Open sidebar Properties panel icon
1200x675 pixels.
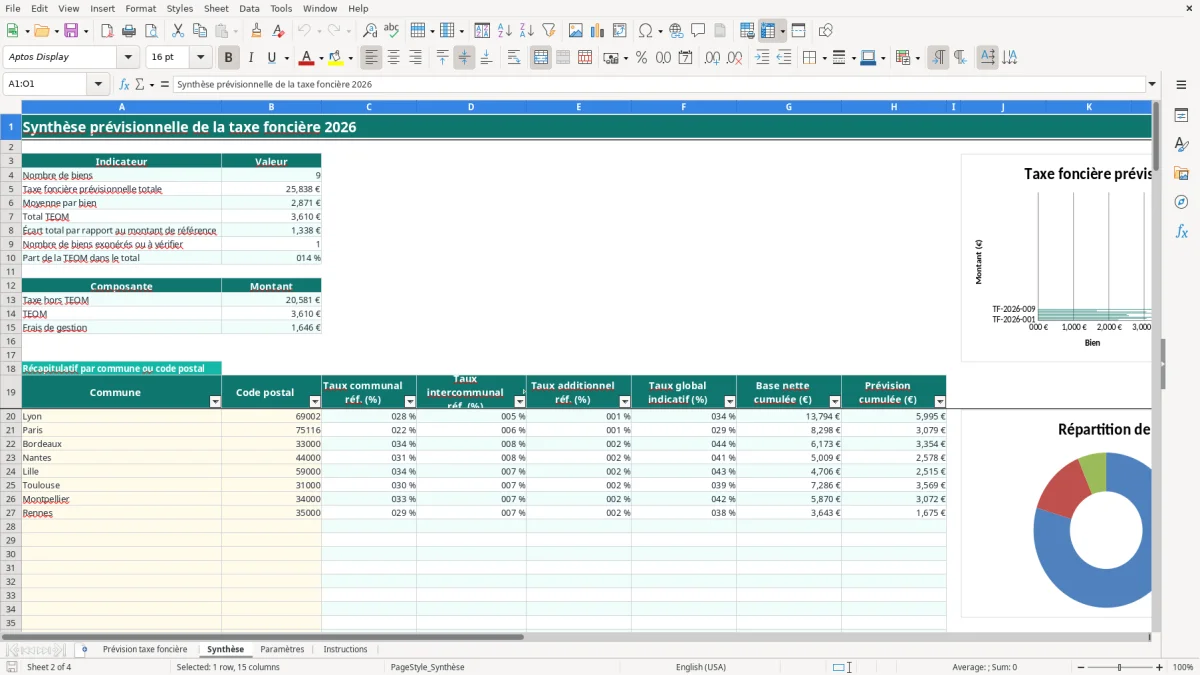point(1181,115)
